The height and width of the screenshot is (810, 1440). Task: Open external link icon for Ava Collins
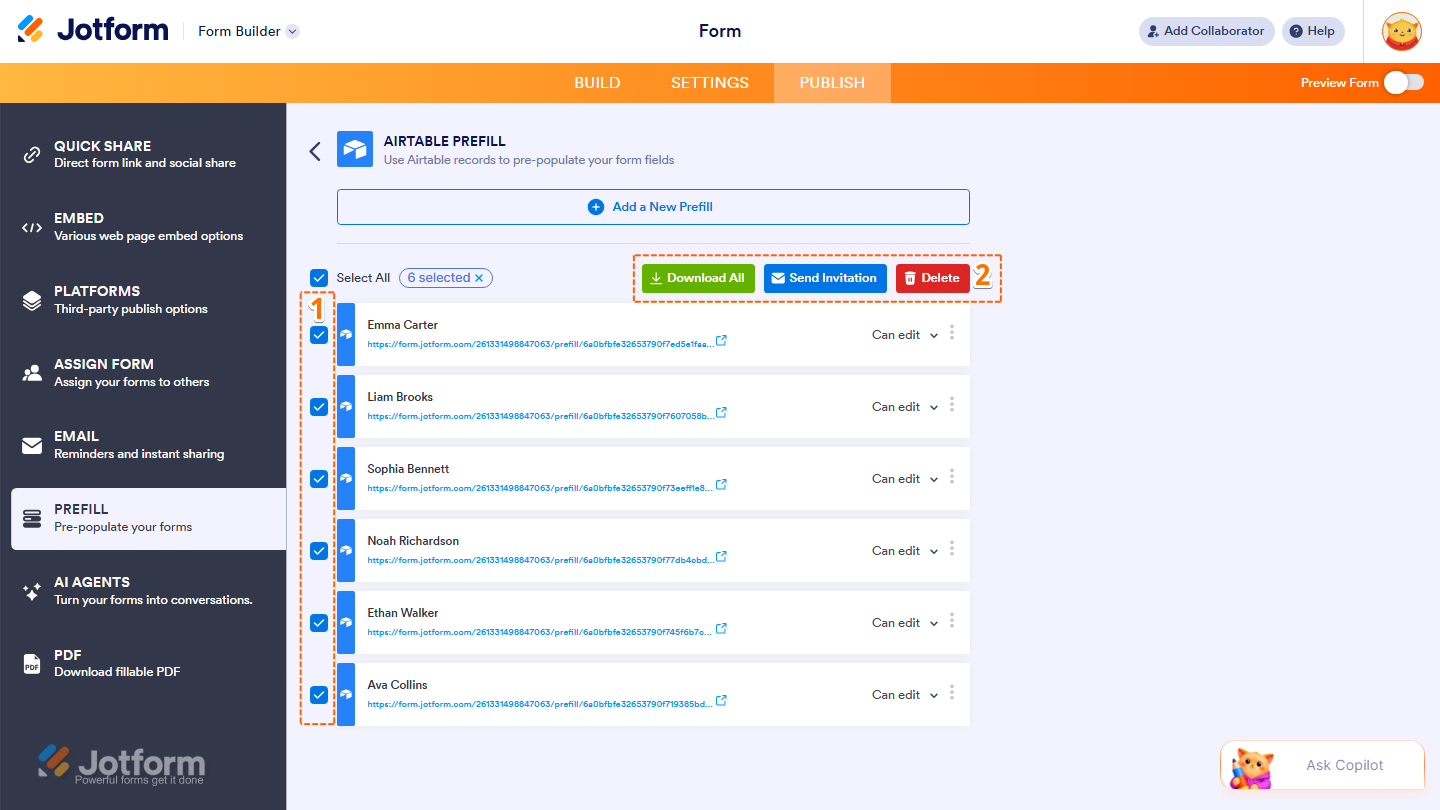coord(721,701)
